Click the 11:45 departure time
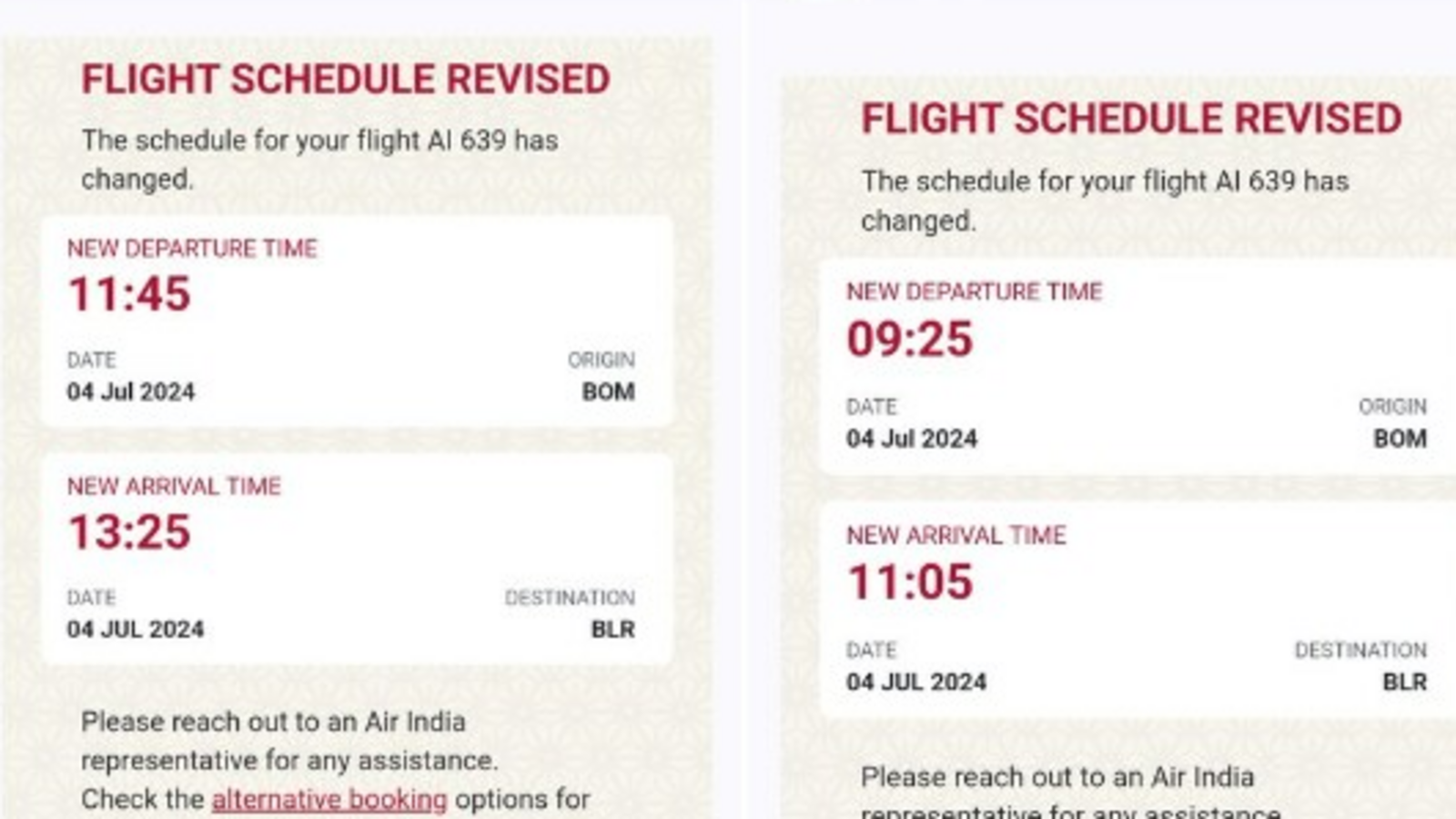Viewport: 1456px width, 819px height. 130,295
